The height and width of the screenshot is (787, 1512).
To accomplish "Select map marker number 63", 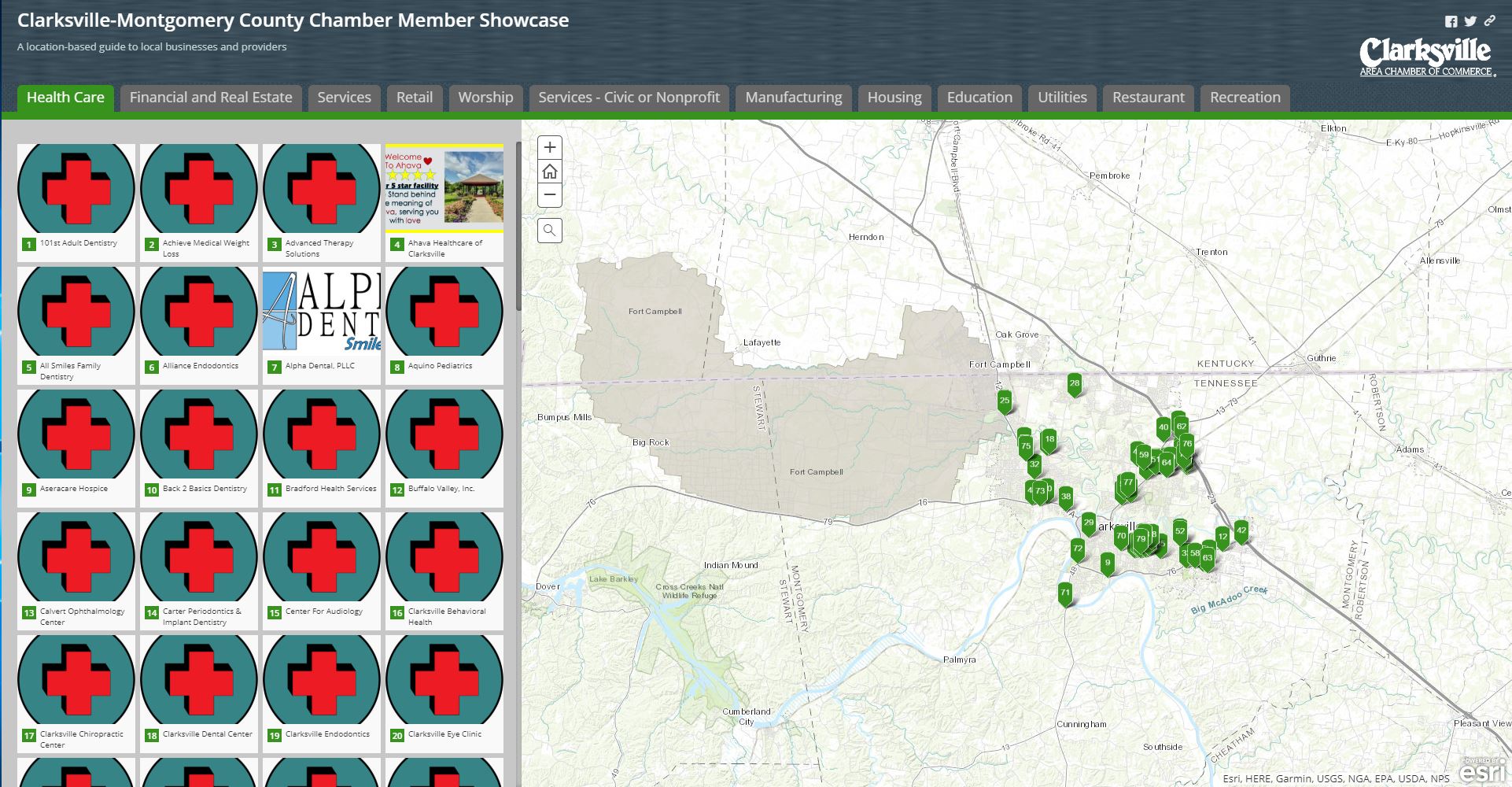I will pos(1208,559).
